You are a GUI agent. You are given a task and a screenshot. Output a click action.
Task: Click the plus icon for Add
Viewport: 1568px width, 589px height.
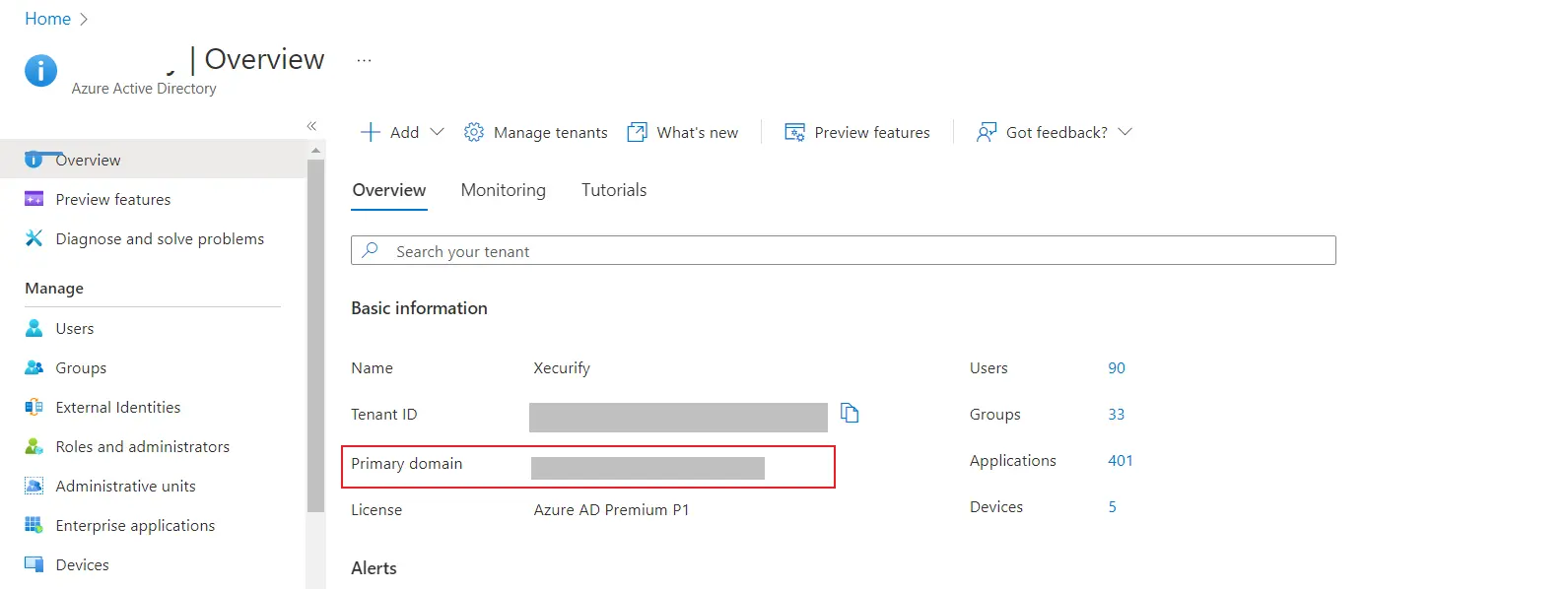[x=371, y=132]
